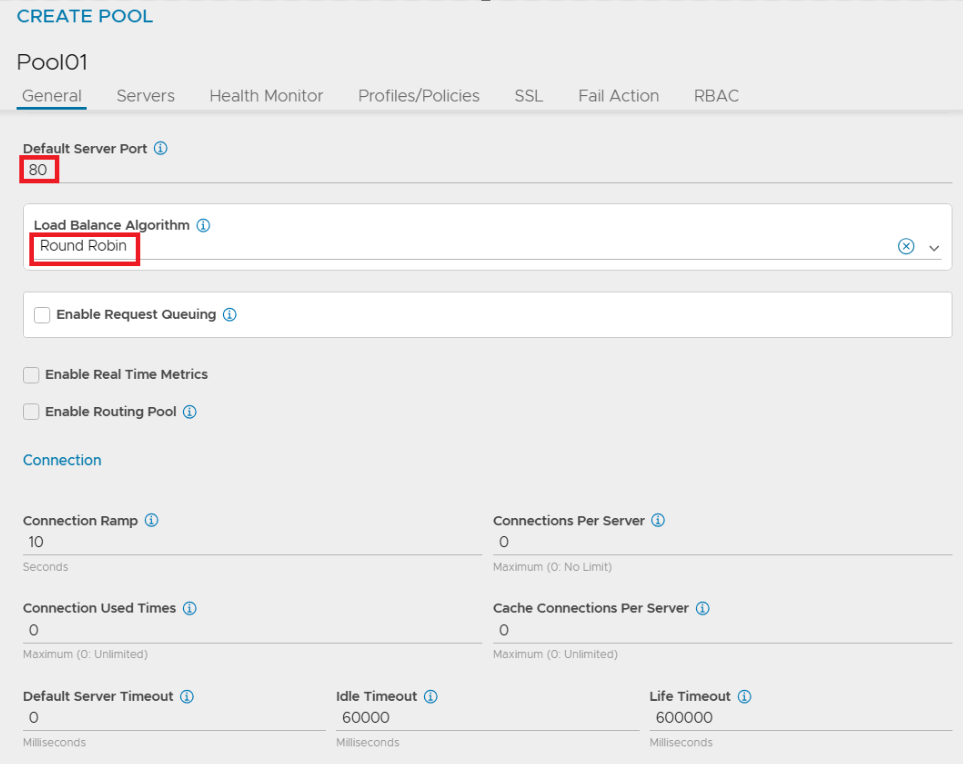Click the Enable Routing Pool label
The width and height of the screenshot is (963, 764).
[x=111, y=411]
